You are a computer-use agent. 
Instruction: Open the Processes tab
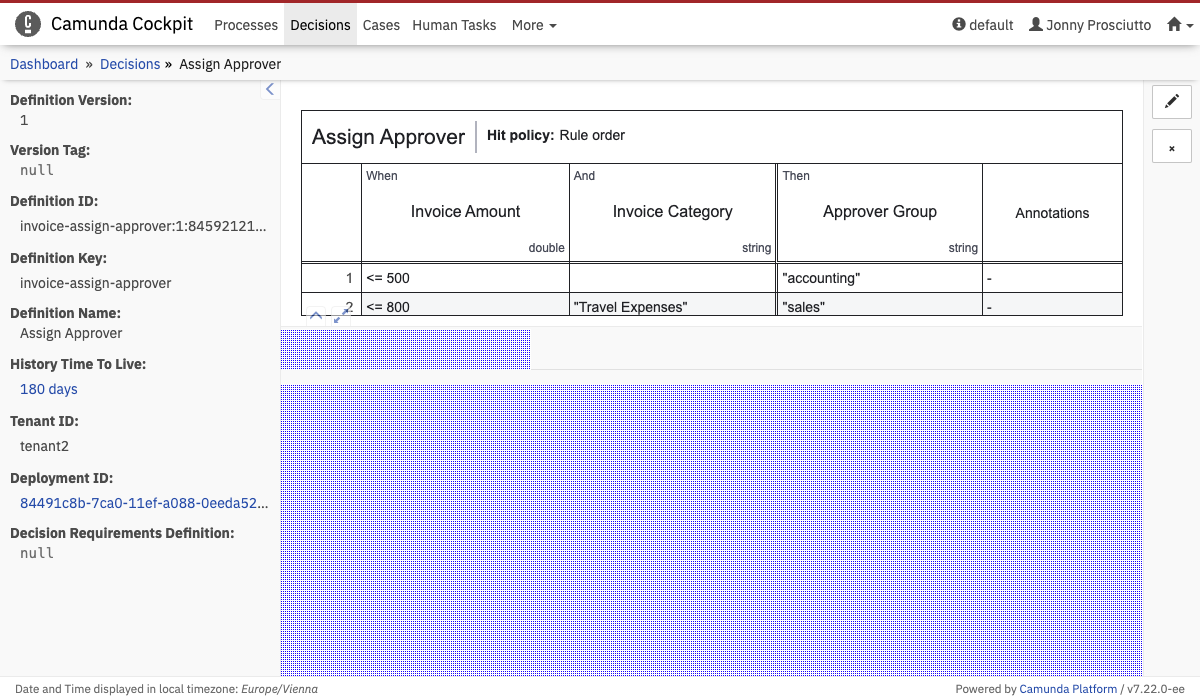246,25
